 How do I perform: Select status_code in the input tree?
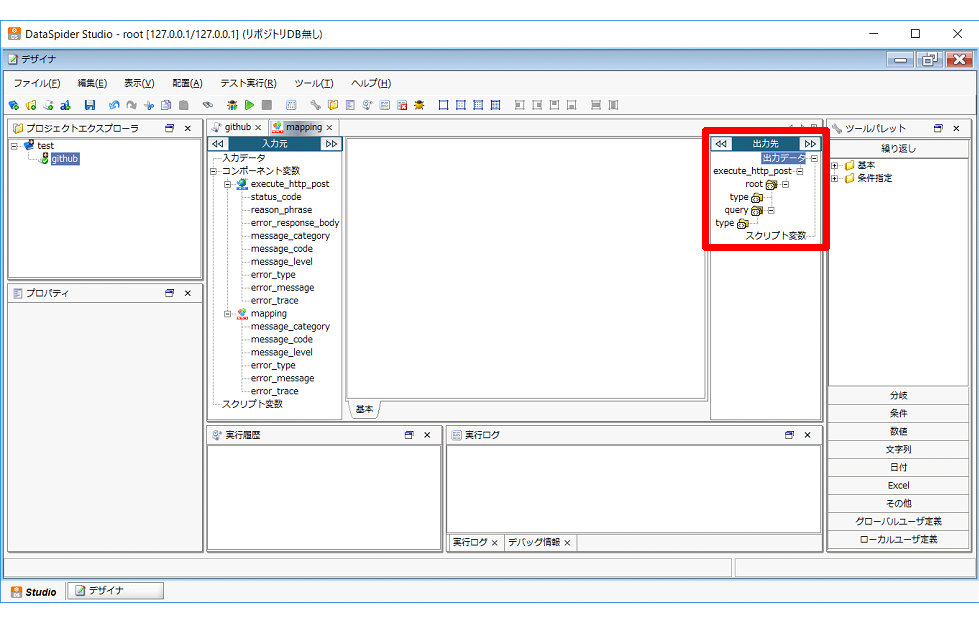(276, 197)
